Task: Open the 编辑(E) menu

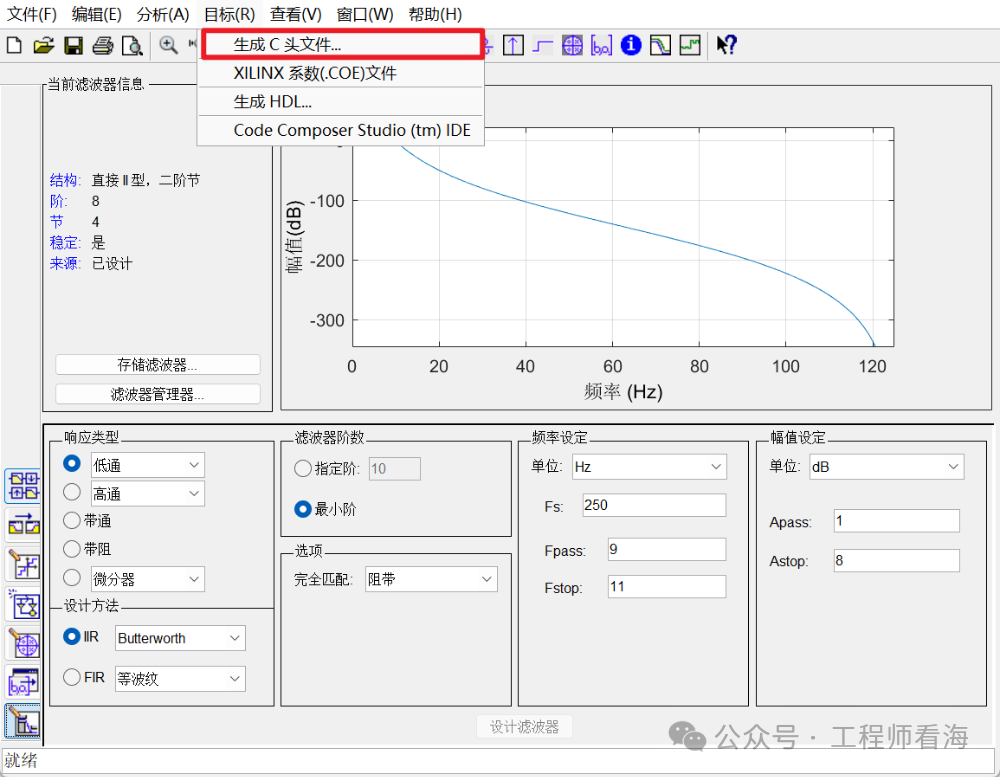Action: tap(97, 14)
